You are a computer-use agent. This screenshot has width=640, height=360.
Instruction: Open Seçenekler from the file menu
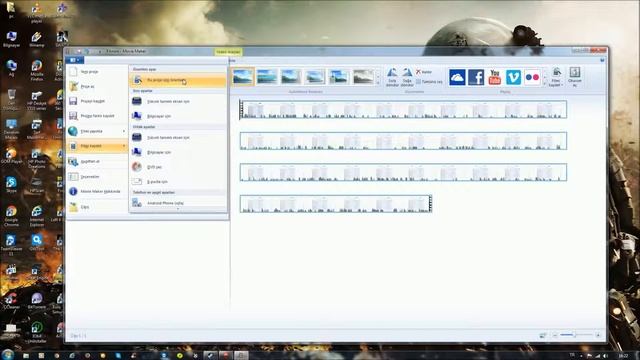97,177
